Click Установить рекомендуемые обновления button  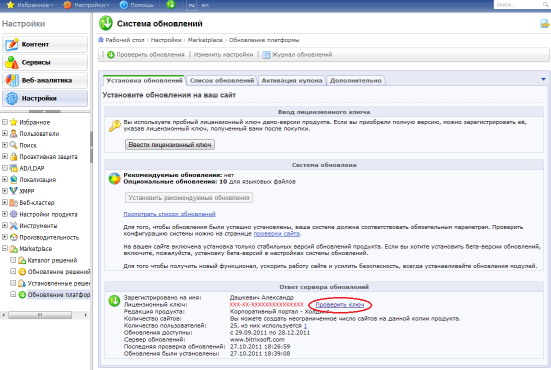pos(189,197)
